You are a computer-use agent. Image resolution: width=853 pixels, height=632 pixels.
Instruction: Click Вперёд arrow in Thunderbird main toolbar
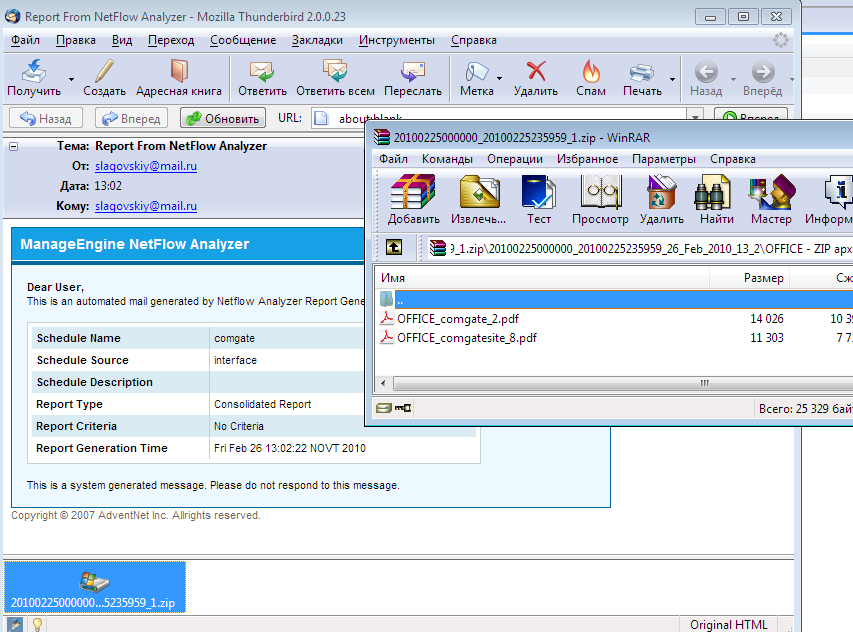coord(762,78)
